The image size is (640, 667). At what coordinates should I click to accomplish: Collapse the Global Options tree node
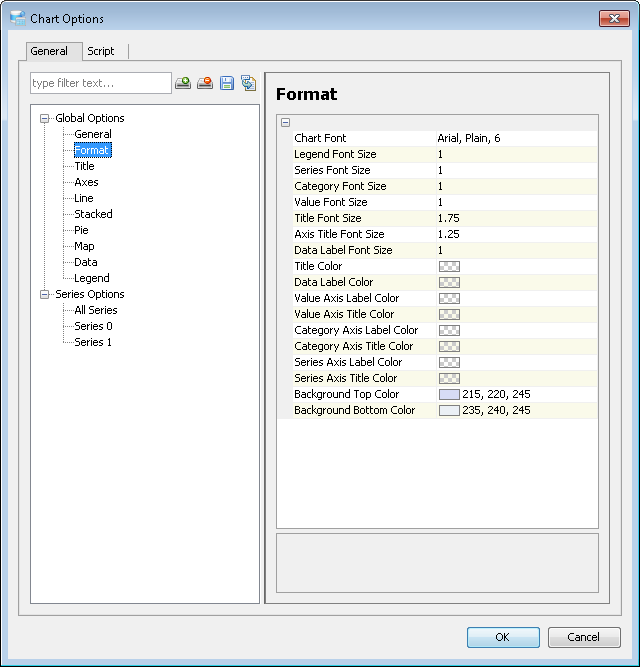tap(44, 118)
